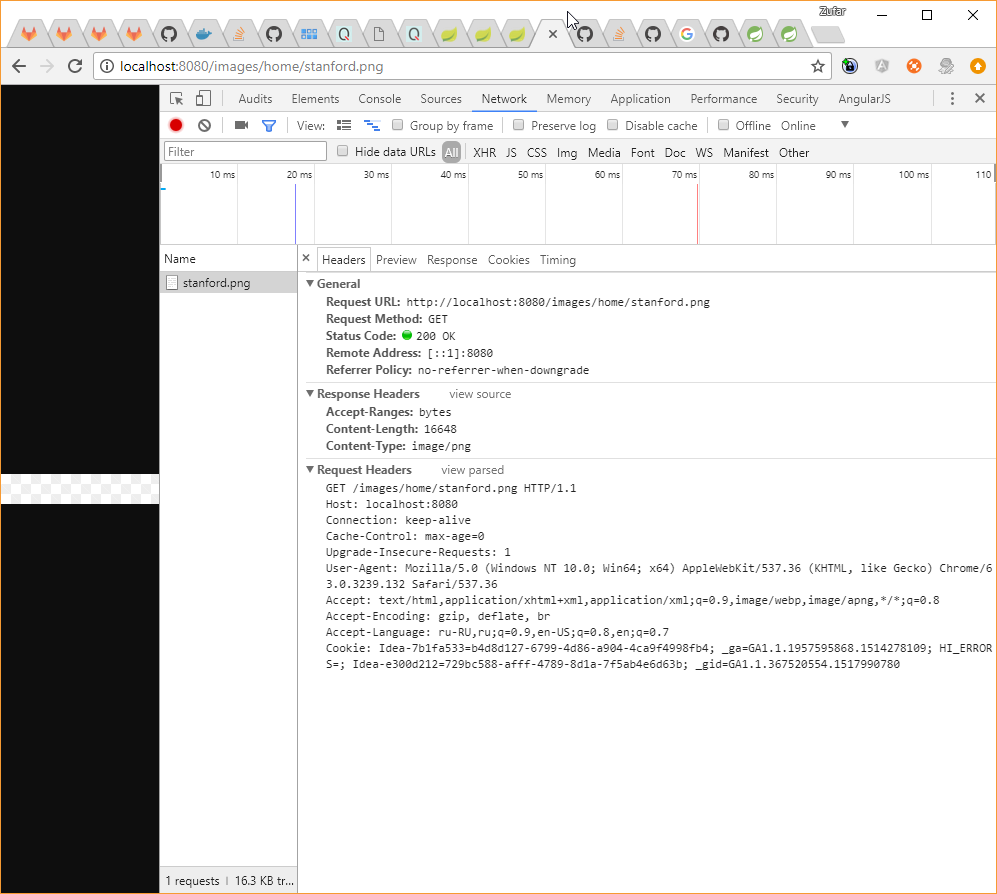The height and width of the screenshot is (894, 997).
Task: Toggle the network filter funnel
Action: pos(269,126)
